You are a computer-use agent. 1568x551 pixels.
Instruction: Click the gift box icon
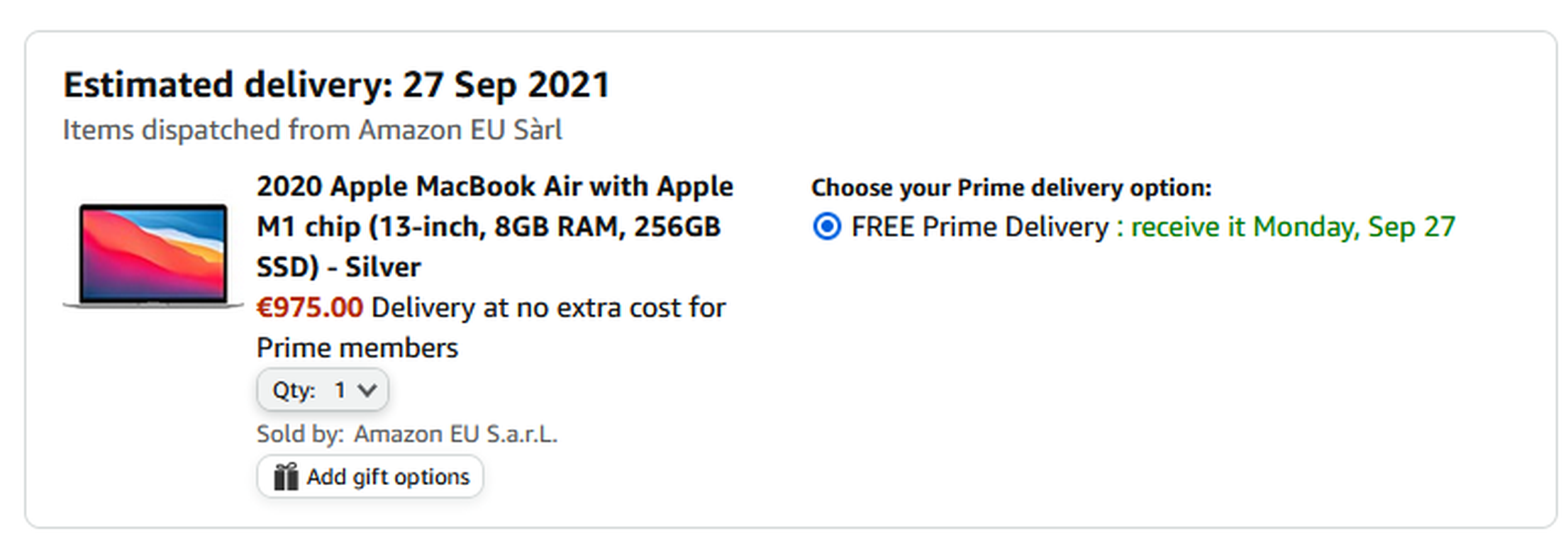pyautogui.click(x=286, y=477)
